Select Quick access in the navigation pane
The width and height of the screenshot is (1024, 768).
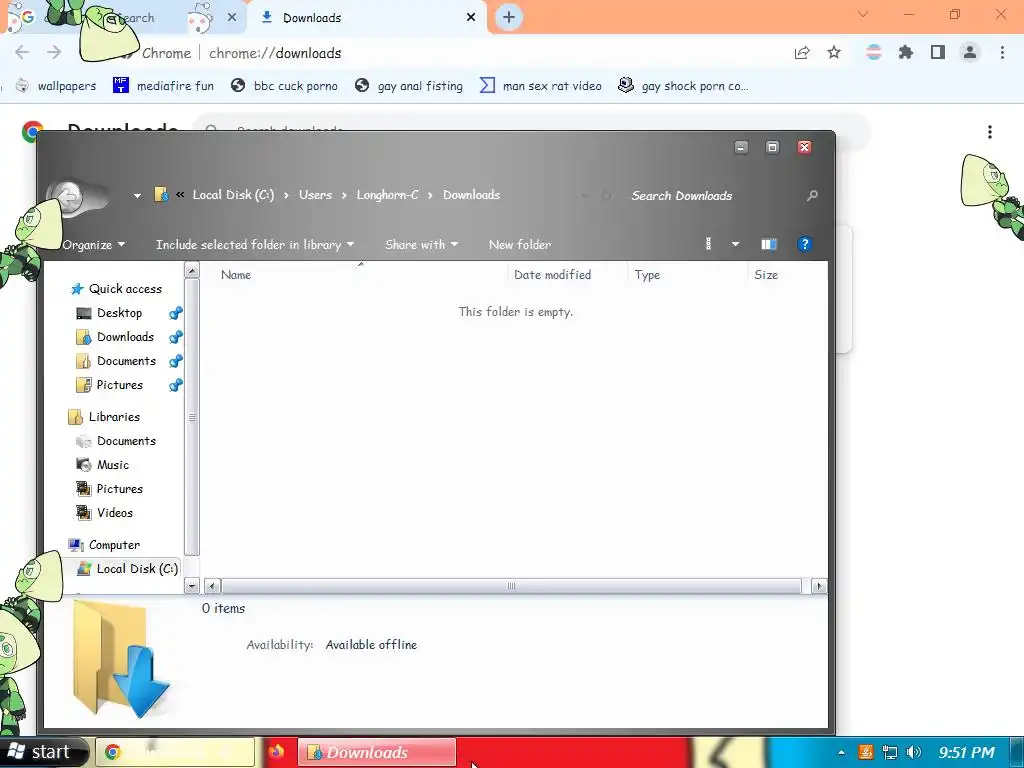pyautogui.click(x=116, y=289)
